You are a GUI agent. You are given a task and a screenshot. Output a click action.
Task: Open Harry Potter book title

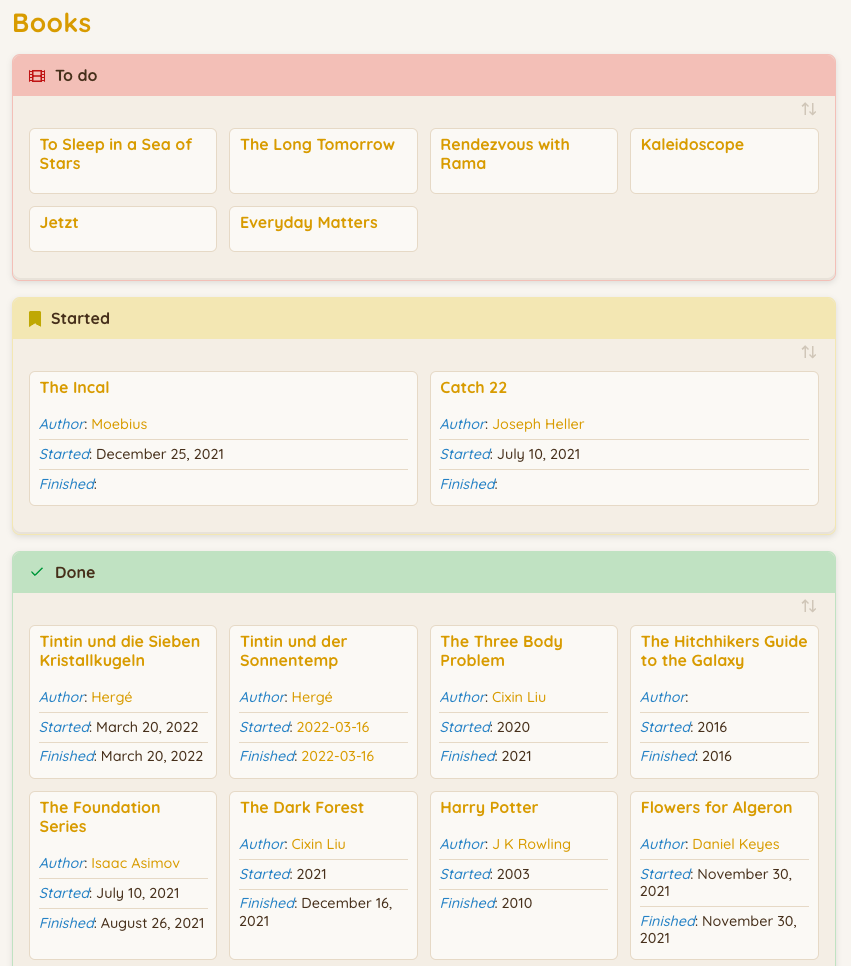click(489, 808)
